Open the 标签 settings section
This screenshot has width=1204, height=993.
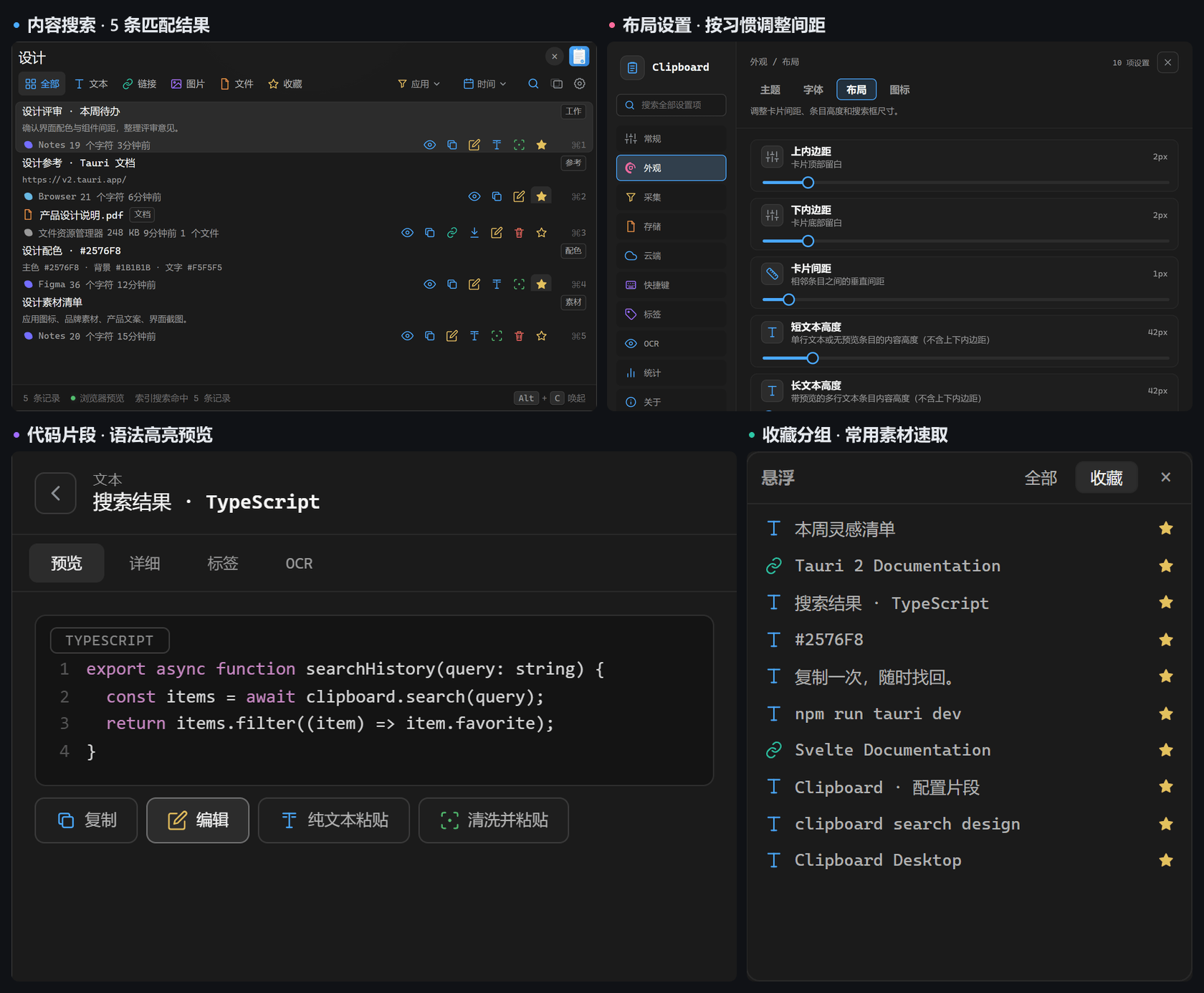coord(671,315)
